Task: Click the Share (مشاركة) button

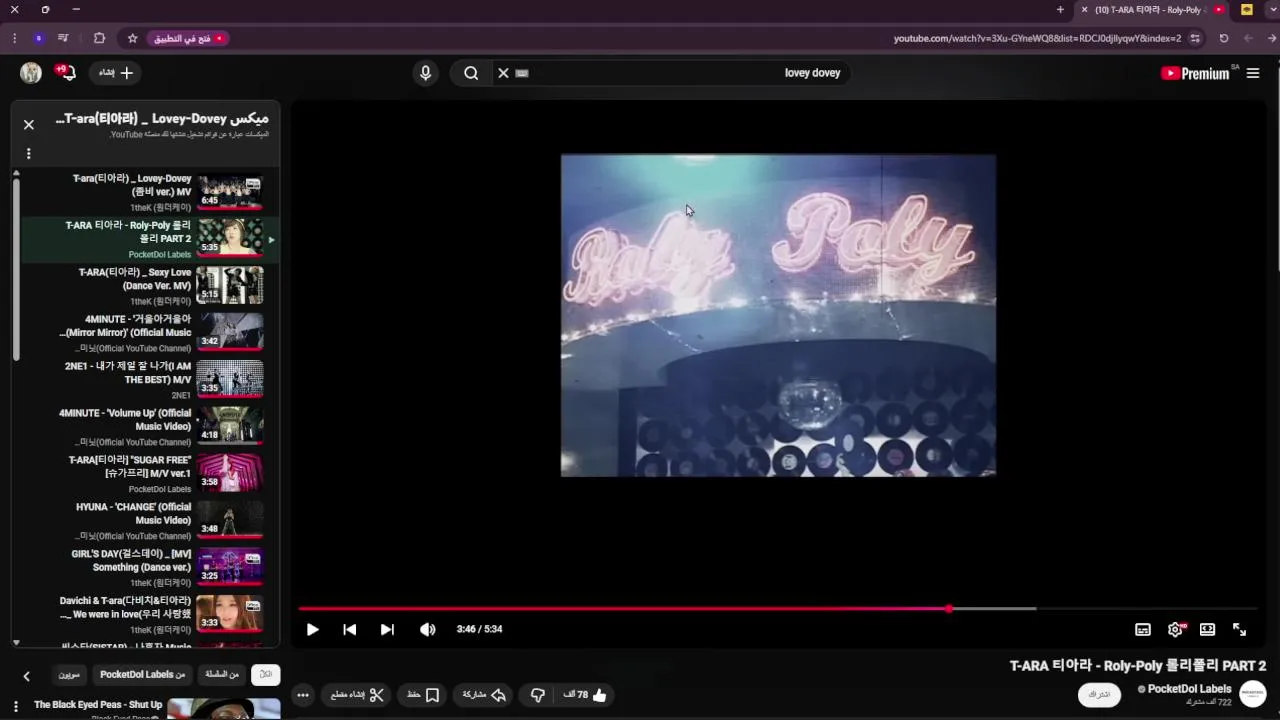Action: (x=484, y=695)
